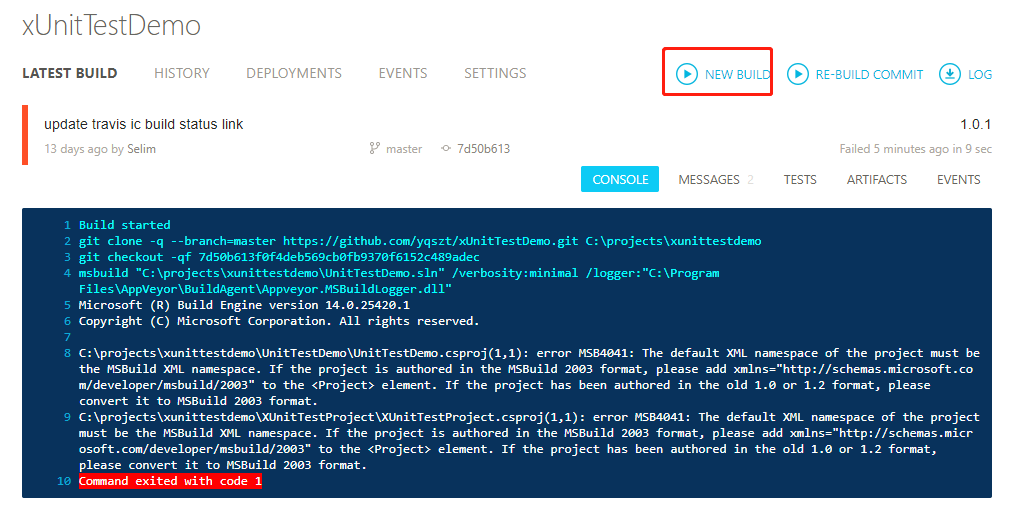1012x508 pixels.
Task: Click the commit hash 7d50b613
Action: 483,148
